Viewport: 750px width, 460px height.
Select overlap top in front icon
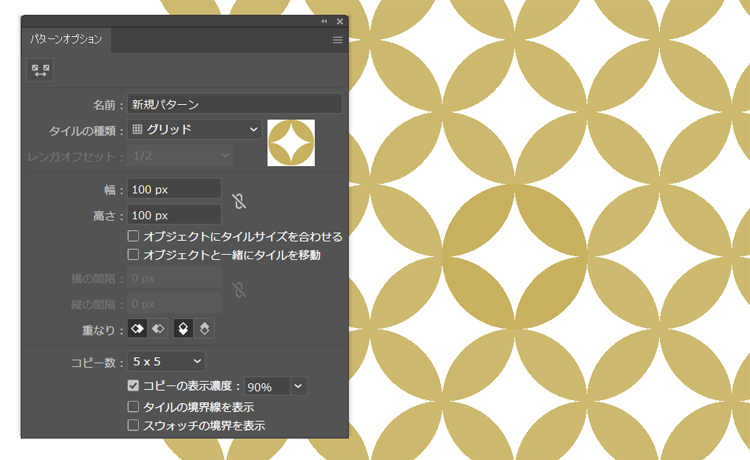click(x=183, y=329)
